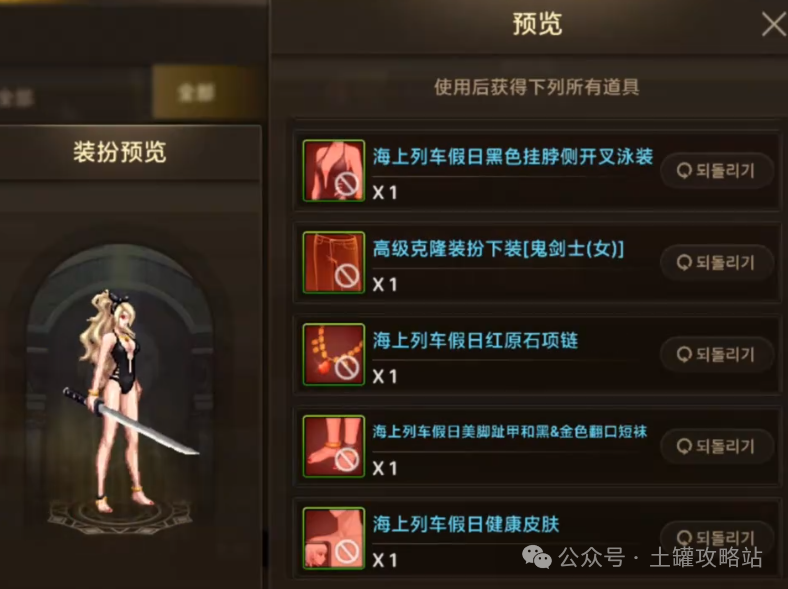The height and width of the screenshot is (589, 788).
Task: Click 되돌리기 next to 高级克隆装扮下装
Action: 717,262
